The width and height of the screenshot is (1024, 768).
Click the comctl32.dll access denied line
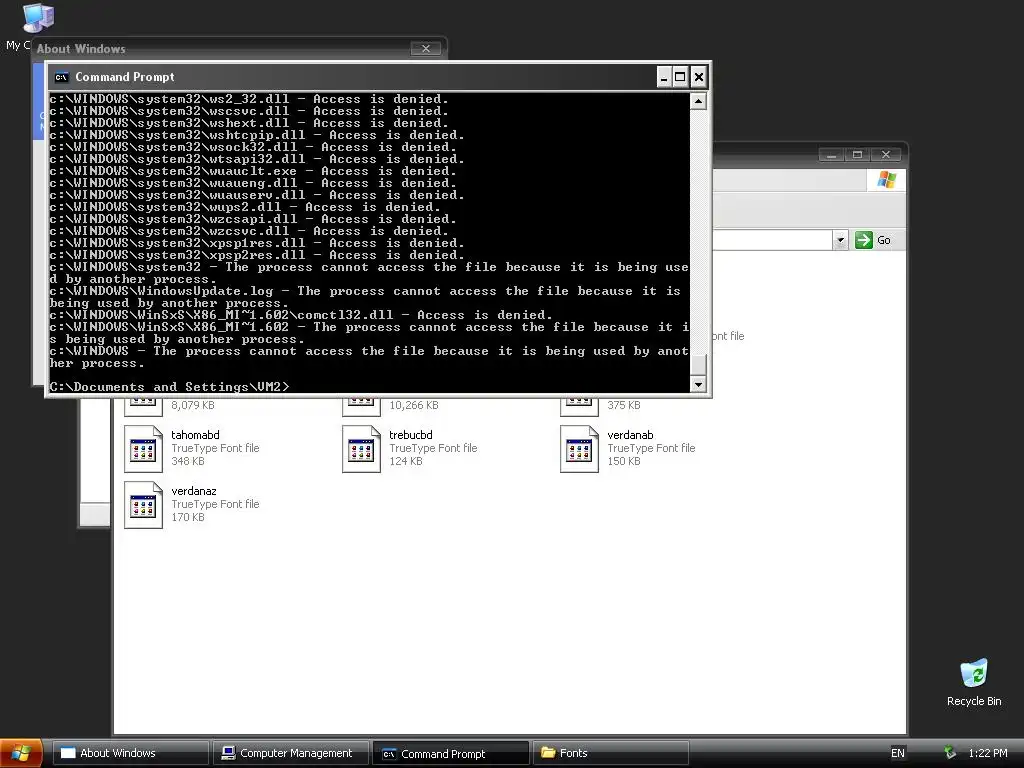(x=301, y=315)
